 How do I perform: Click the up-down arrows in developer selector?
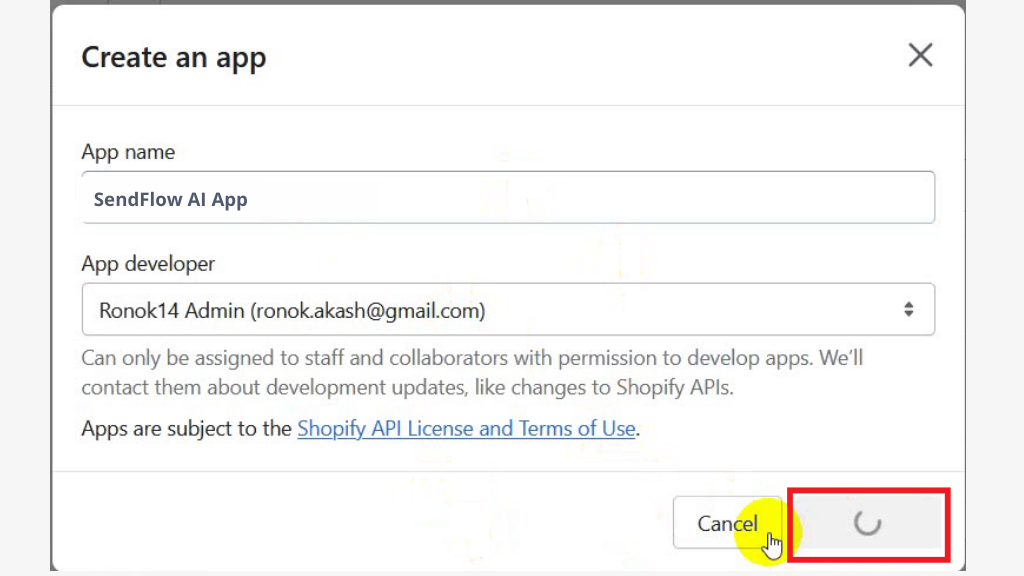[908, 310]
